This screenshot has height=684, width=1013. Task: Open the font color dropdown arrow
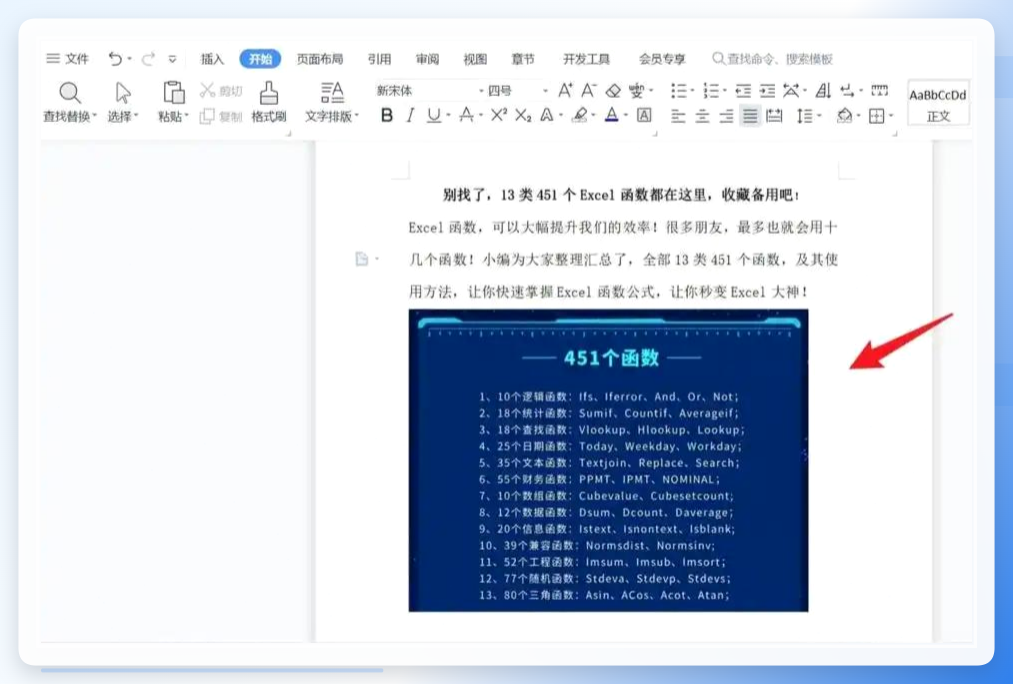coord(625,116)
